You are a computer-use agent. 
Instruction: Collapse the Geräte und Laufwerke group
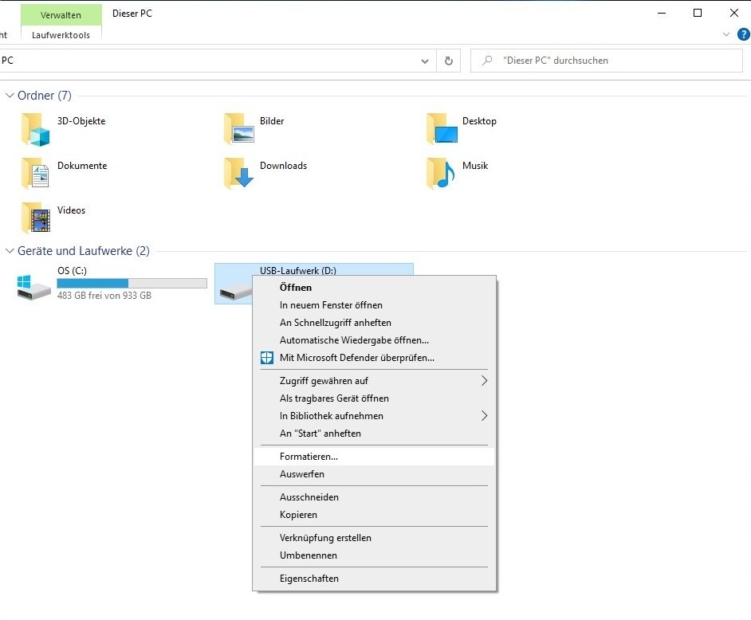[x=9, y=251]
